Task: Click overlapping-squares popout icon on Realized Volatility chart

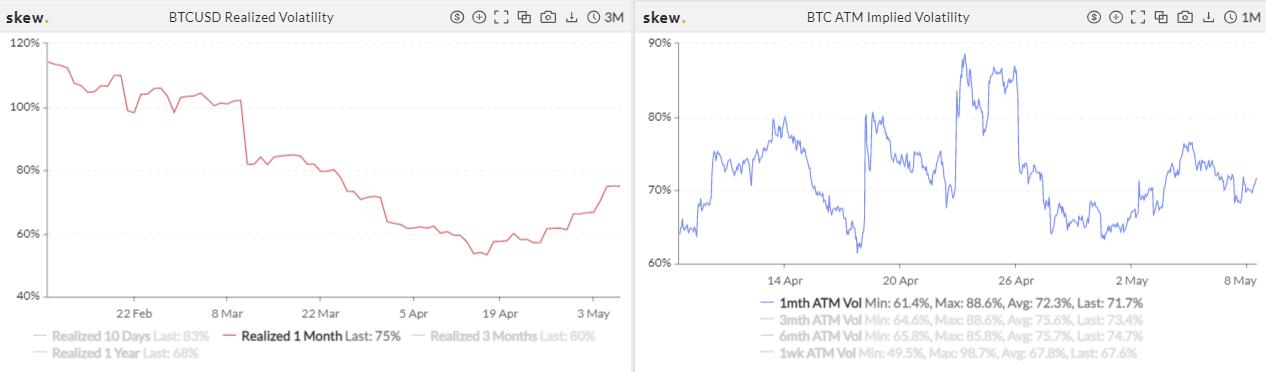Action: coord(524,17)
